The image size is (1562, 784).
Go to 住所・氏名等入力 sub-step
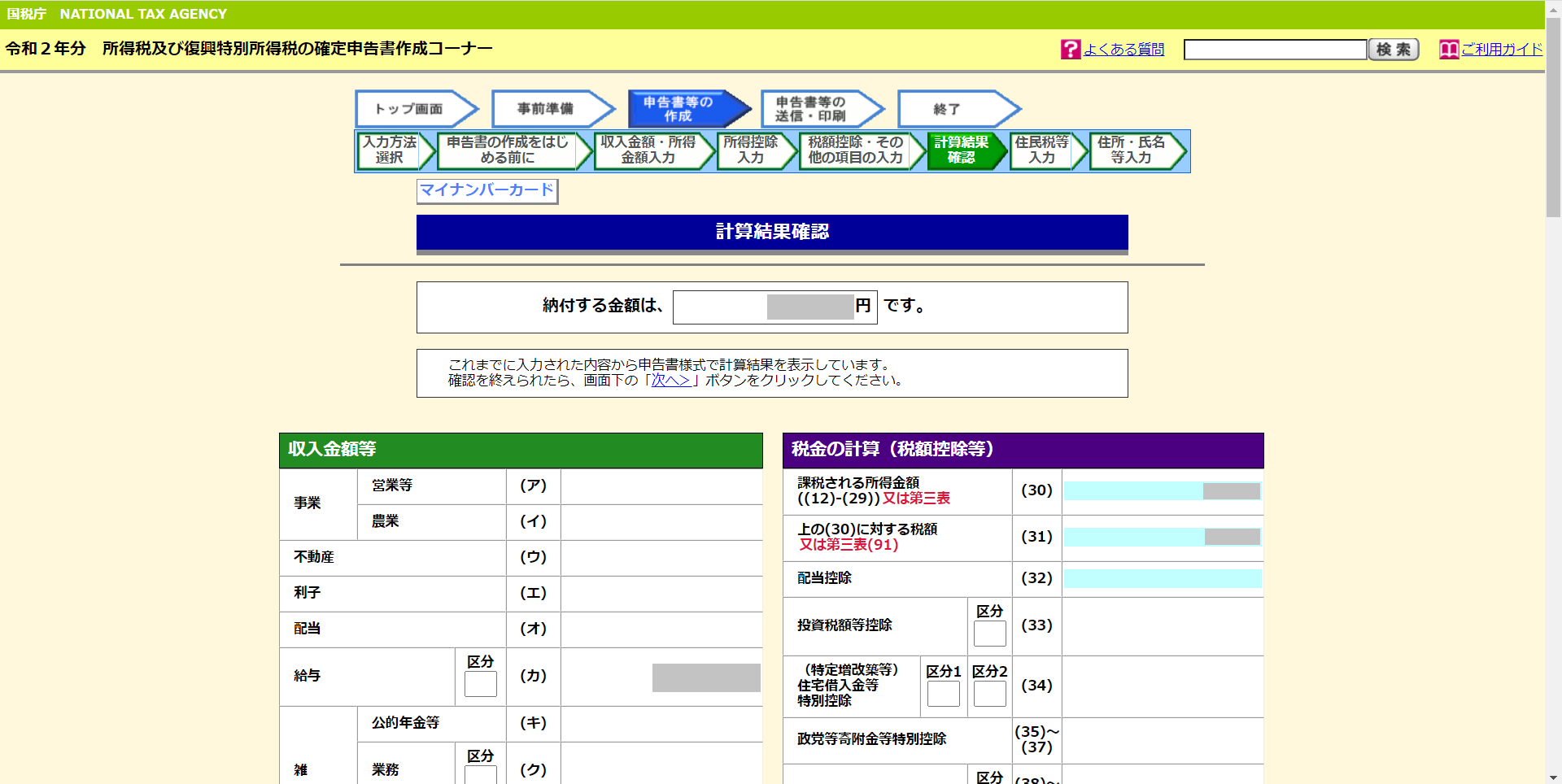coord(1137,150)
